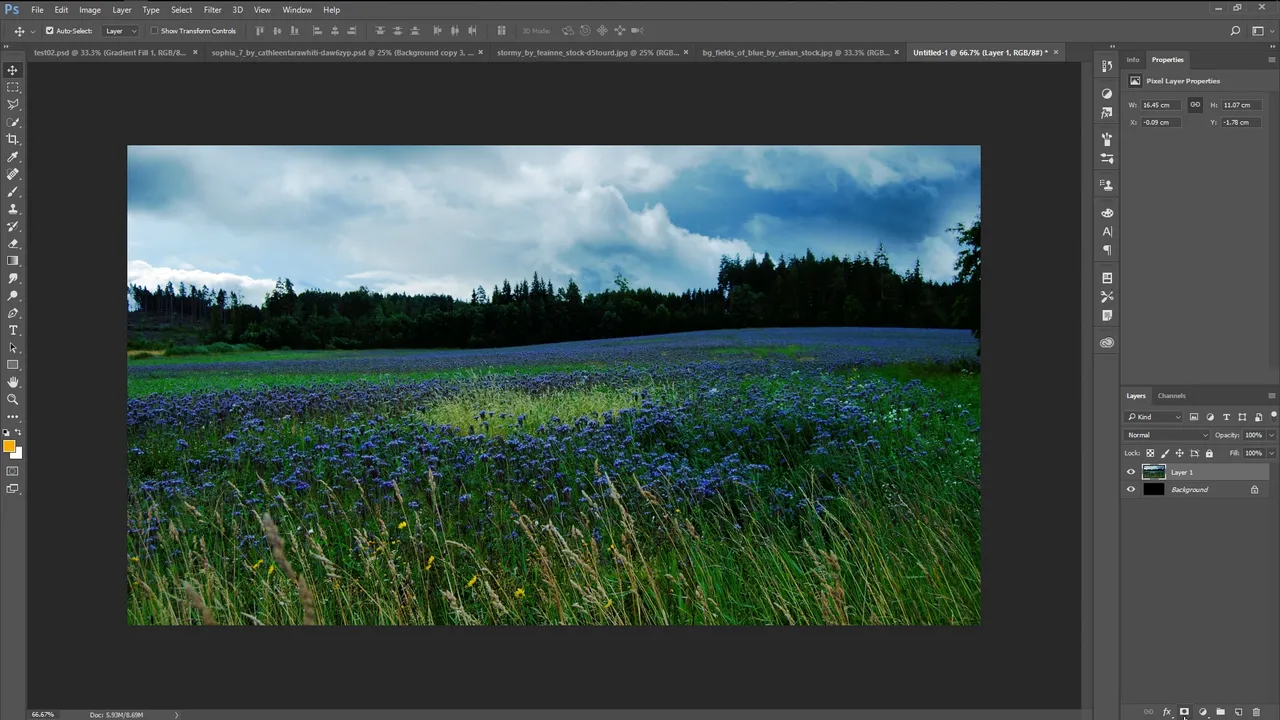Select the Rectangle shape tool
The image size is (1280, 720).
click(x=13, y=365)
